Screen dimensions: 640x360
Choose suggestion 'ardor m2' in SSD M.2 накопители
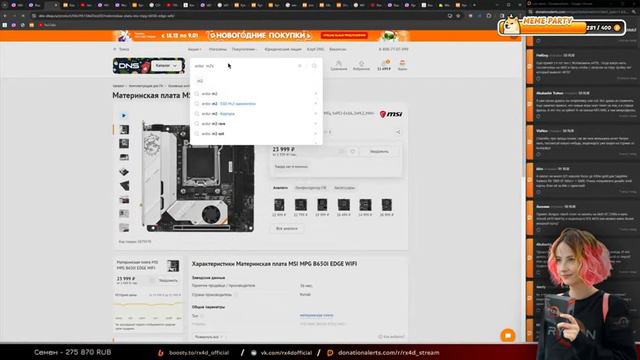pyautogui.click(x=229, y=104)
